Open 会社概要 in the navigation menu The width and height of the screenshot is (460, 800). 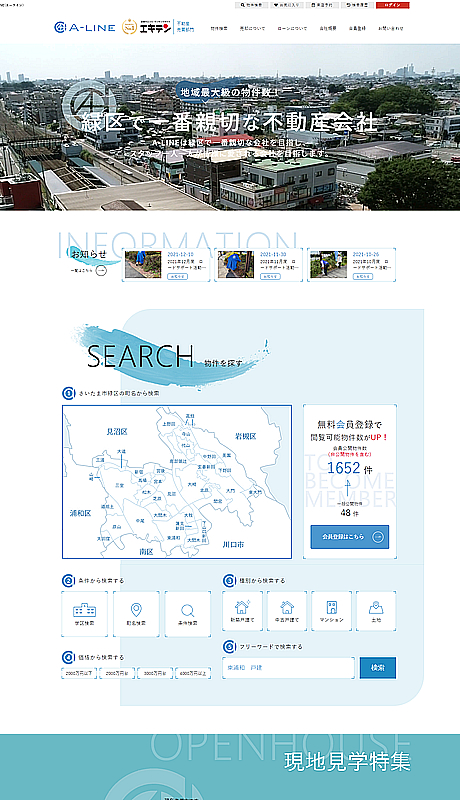tap(328, 29)
